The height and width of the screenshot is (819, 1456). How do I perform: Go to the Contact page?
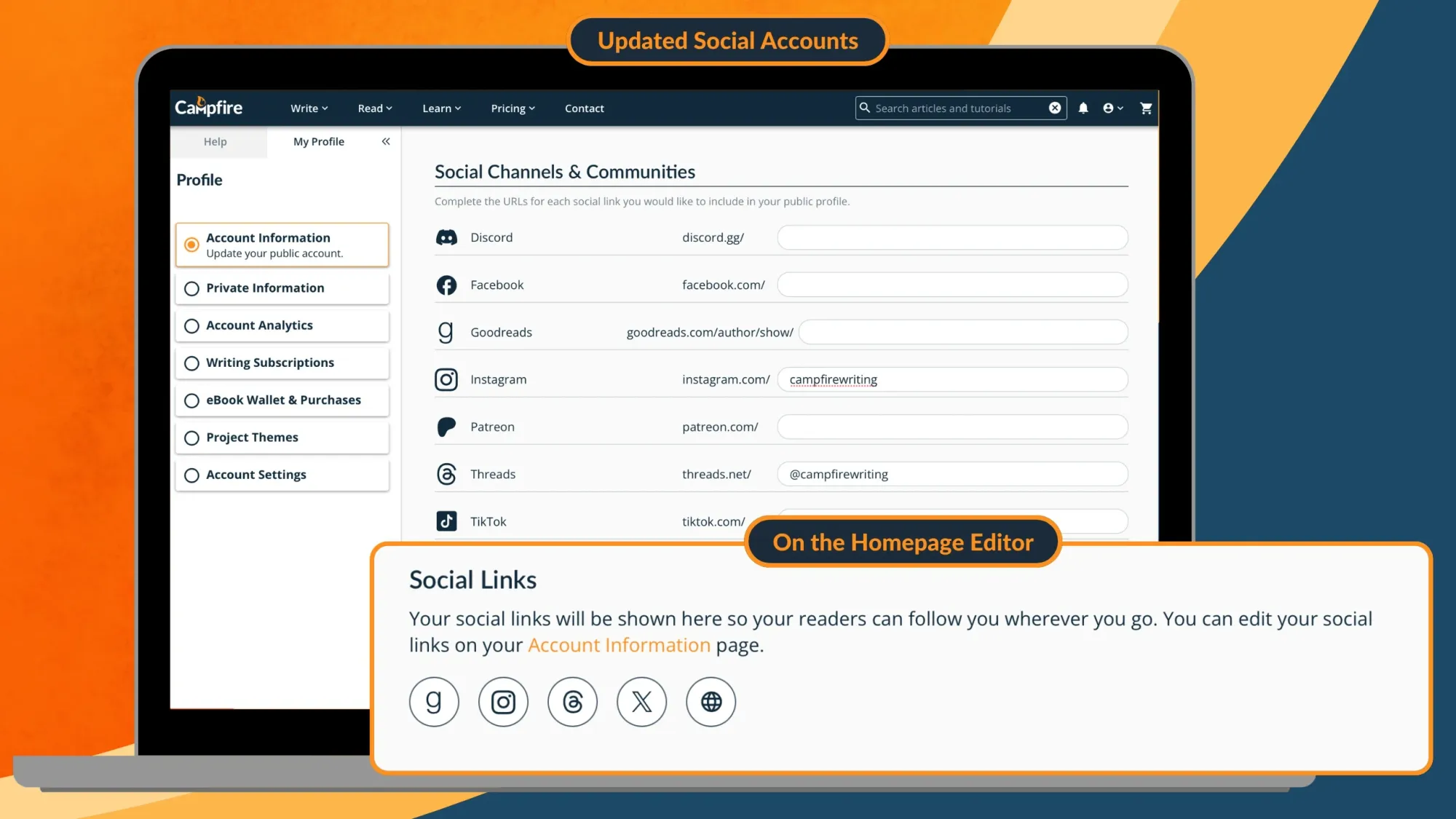[584, 108]
